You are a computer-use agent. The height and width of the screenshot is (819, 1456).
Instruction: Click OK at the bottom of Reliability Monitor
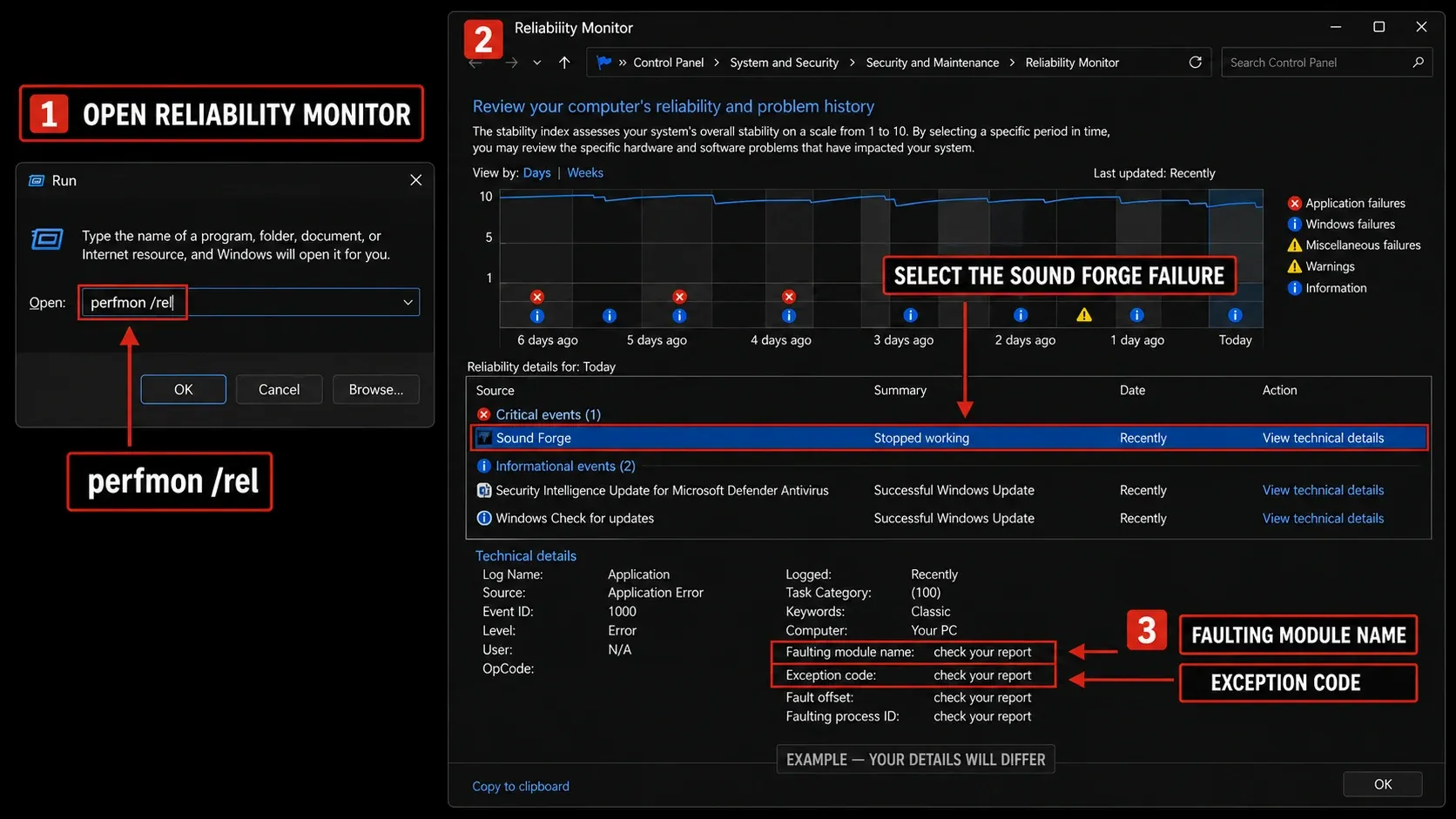(1383, 784)
